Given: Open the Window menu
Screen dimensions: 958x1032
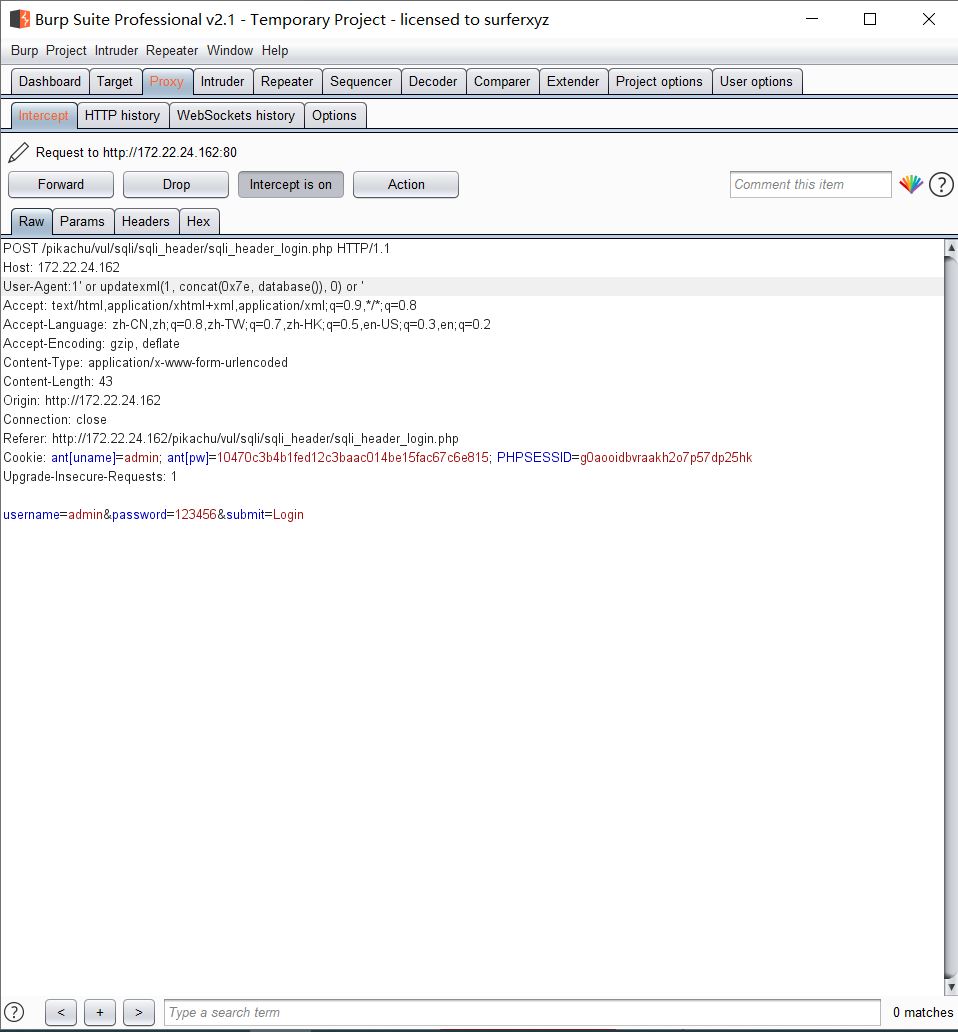Looking at the screenshot, I should 230,51.
